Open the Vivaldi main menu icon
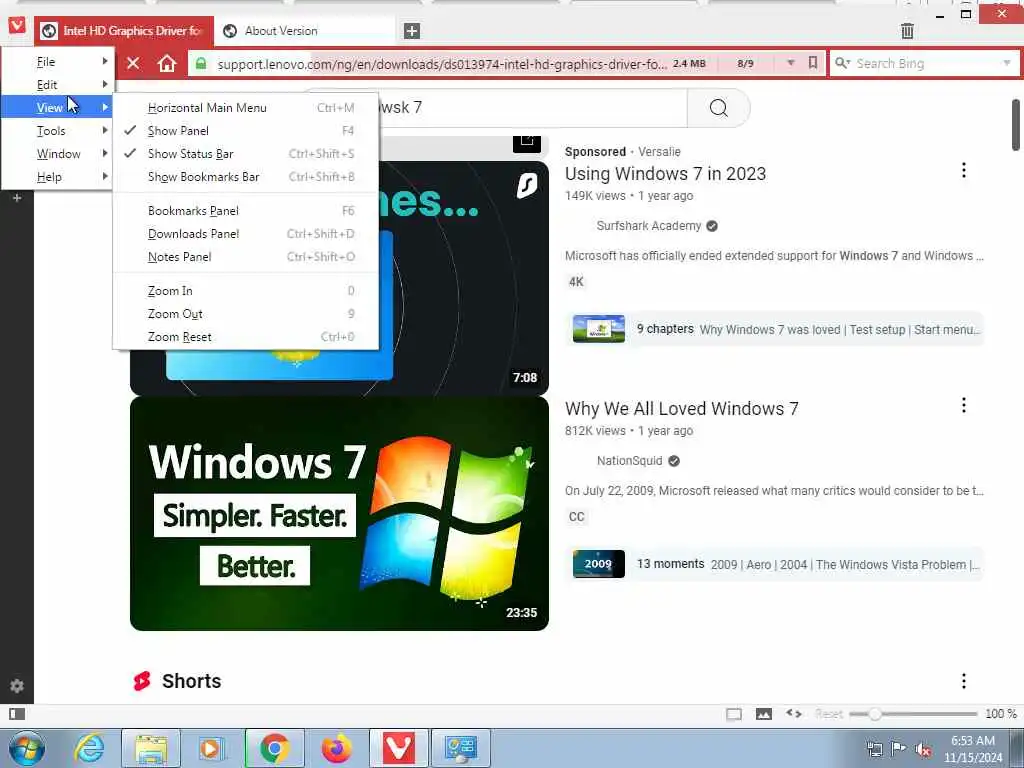The image size is (1024, 768). tap(17, 25)
